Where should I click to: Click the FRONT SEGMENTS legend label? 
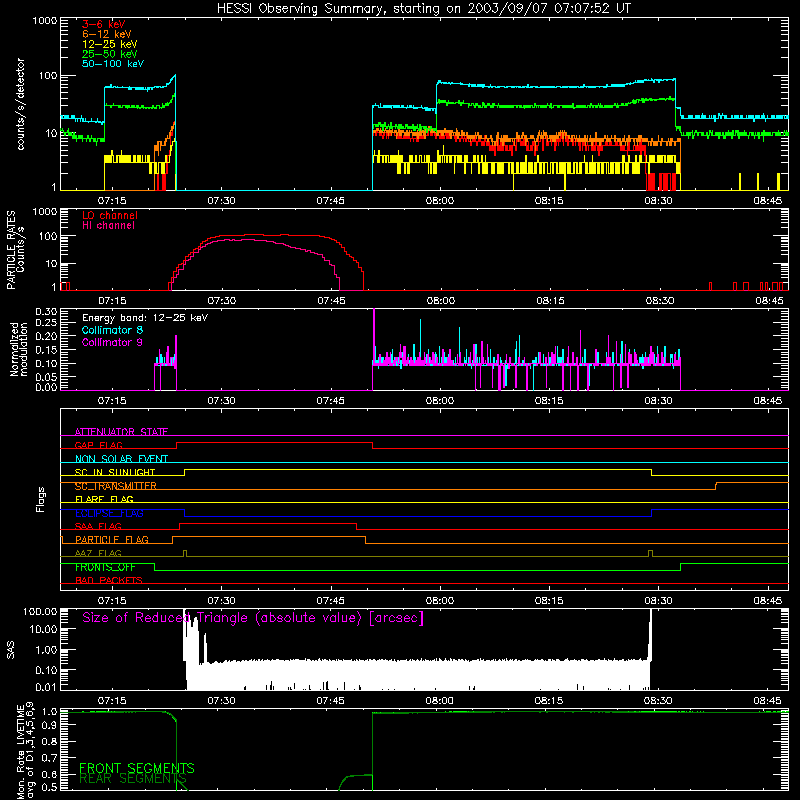137,768
